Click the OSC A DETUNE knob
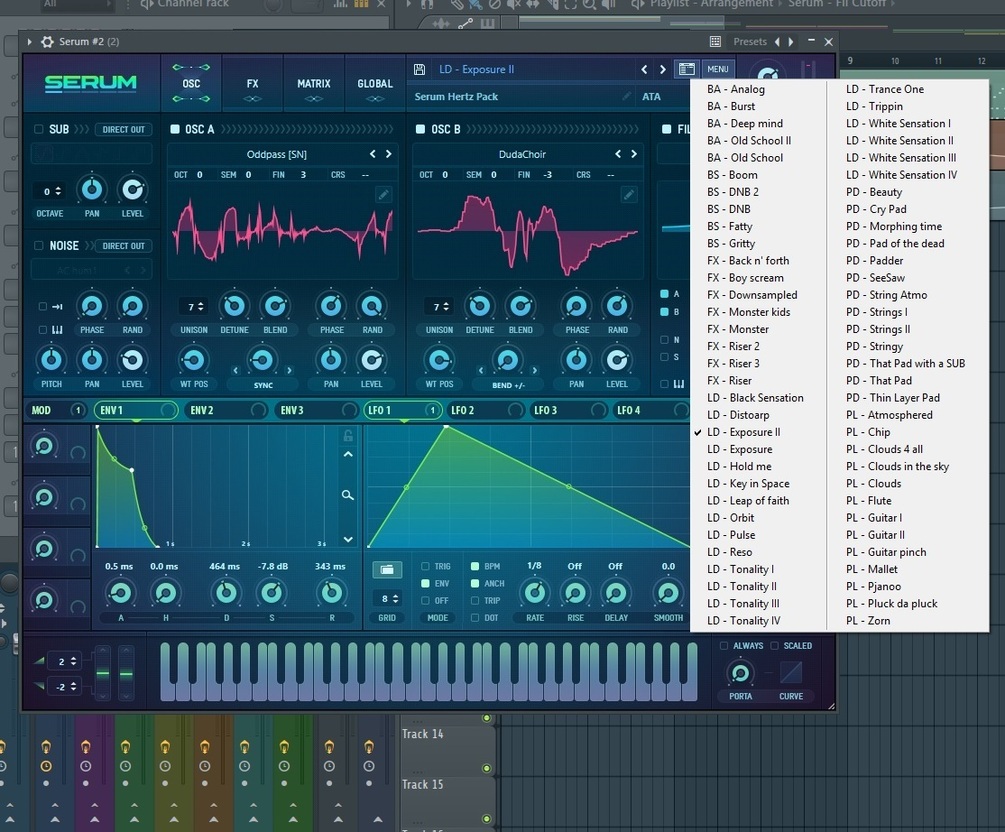The width and height of the screenshot is (1005, 832). pos(234,306)
